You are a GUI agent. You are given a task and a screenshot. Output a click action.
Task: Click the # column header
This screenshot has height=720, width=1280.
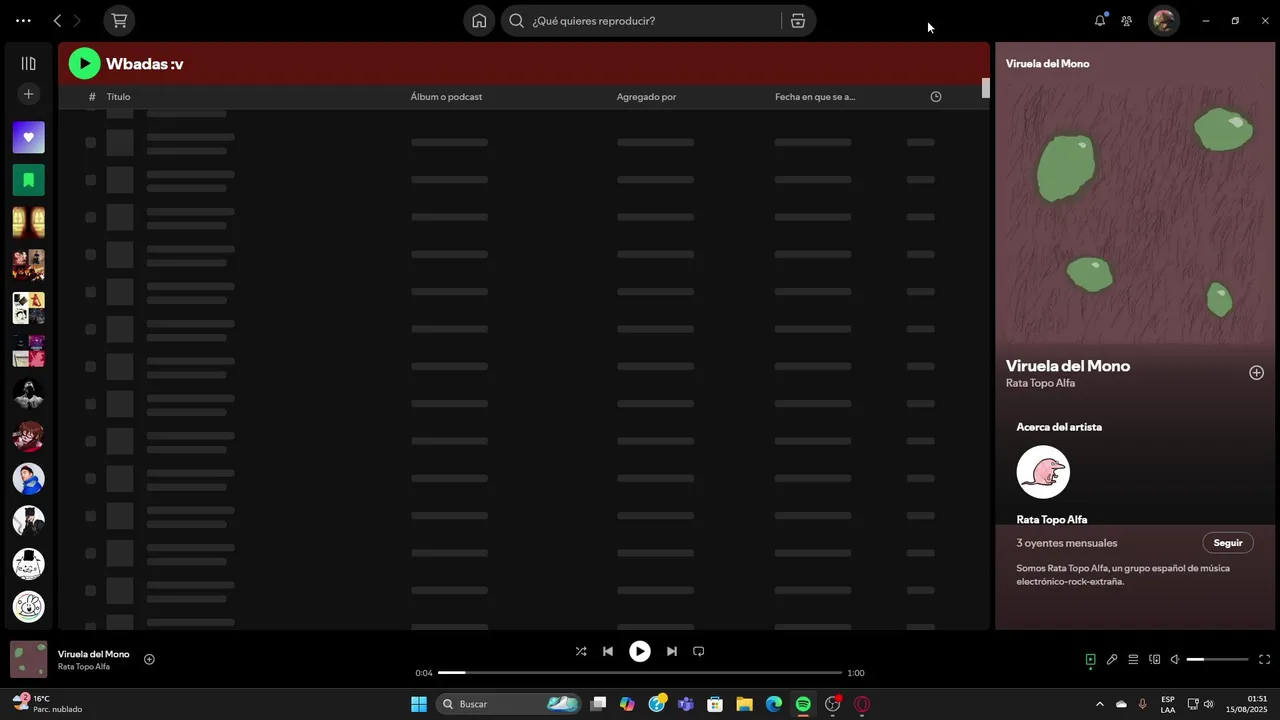pyautogui.click(x=92, y=97)
